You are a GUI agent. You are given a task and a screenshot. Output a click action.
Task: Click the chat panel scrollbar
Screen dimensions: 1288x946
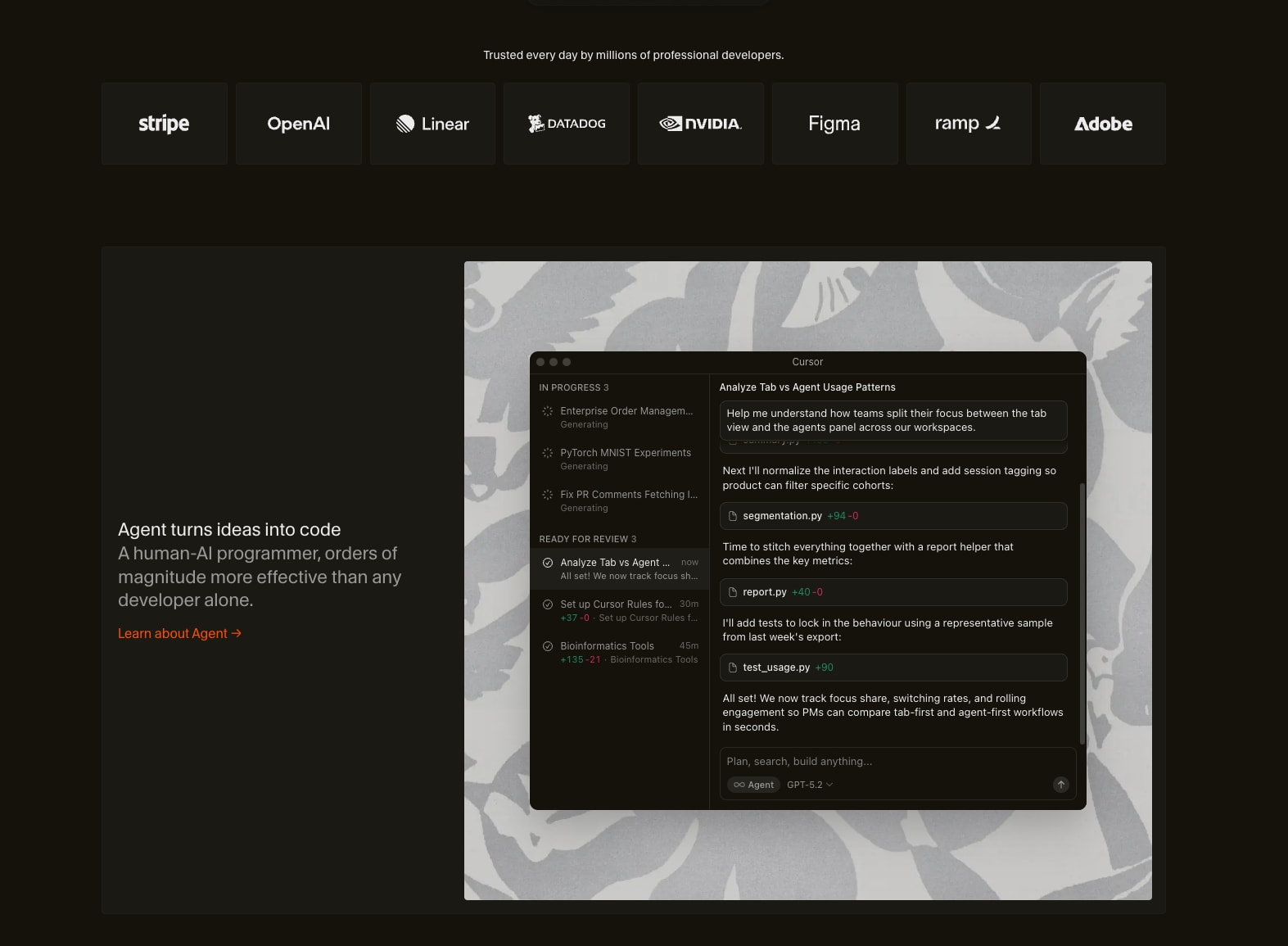[1082, 613]
